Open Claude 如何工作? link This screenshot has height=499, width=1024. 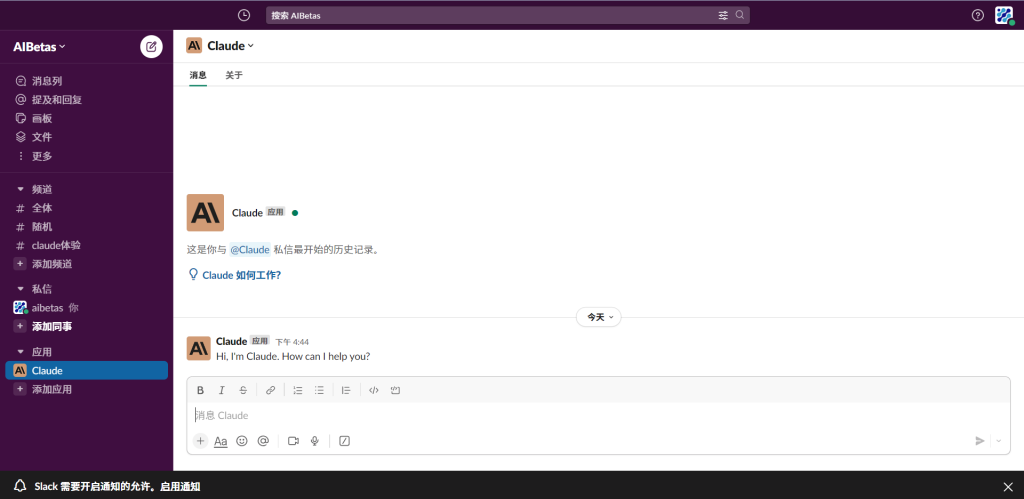point(242,275)
